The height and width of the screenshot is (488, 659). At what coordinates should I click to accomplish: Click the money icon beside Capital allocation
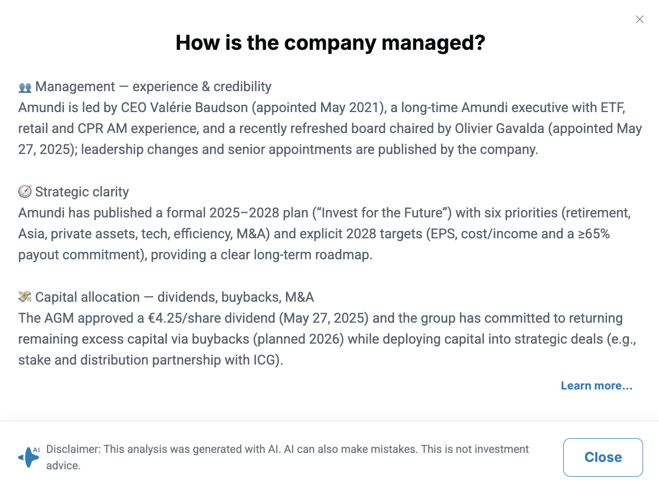pos(25,297)
